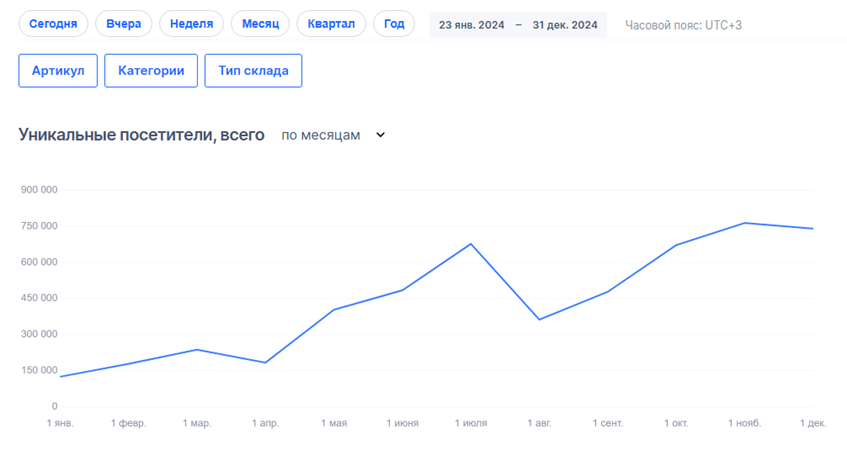847x455 pixels.
Task: Click the chart dip at 1 авг.
Action: 539,320
